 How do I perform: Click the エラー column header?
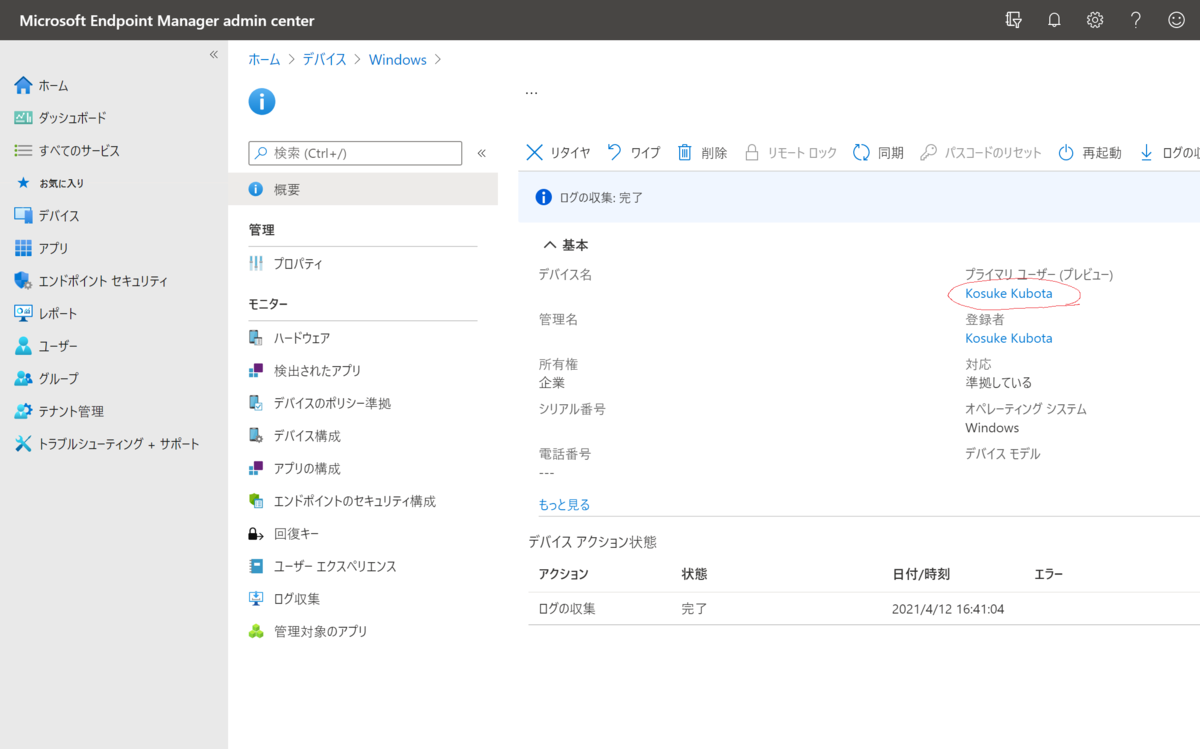point(1049,574)
